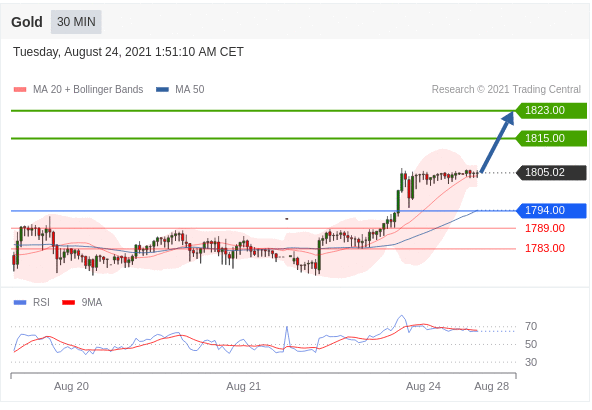592x410 pixels.
Task: Click the Aug 24 date axis label
Action: tap(423, 387)
